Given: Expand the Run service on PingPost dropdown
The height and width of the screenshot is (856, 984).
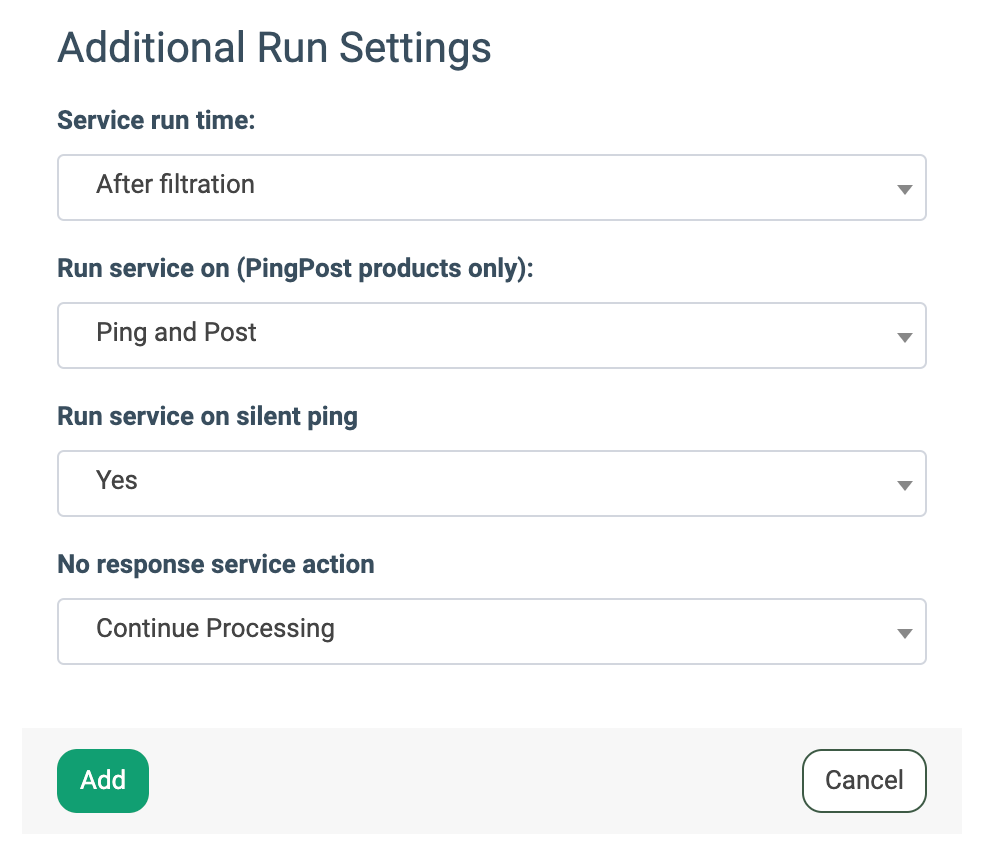Looking at the screenshot, I should point(491,335).
